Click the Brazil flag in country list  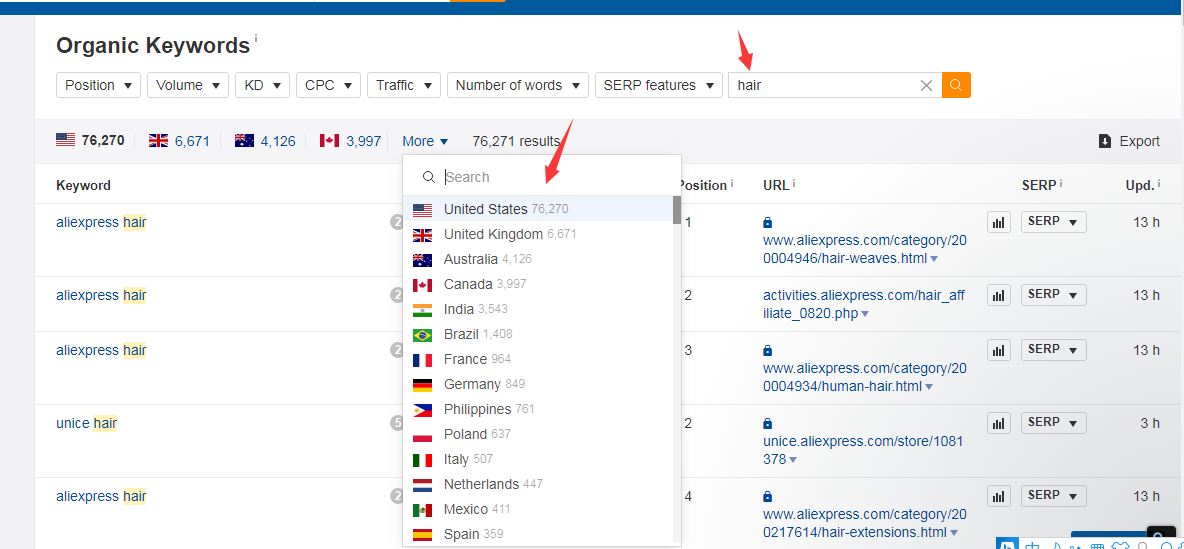point(423,335)
